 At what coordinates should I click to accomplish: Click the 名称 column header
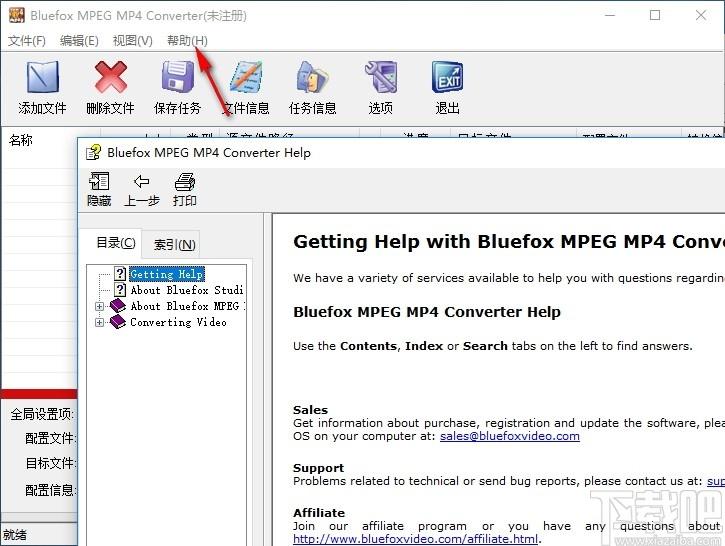point(21,140)
